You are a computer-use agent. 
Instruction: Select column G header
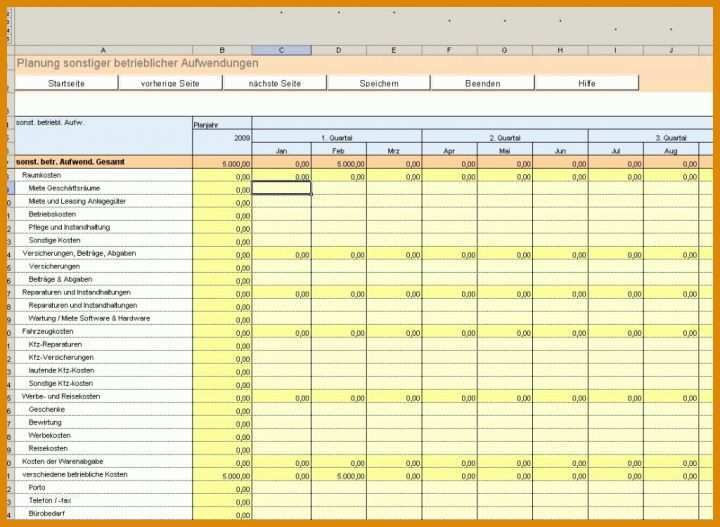pyautogui.click(x=505, y=50)
